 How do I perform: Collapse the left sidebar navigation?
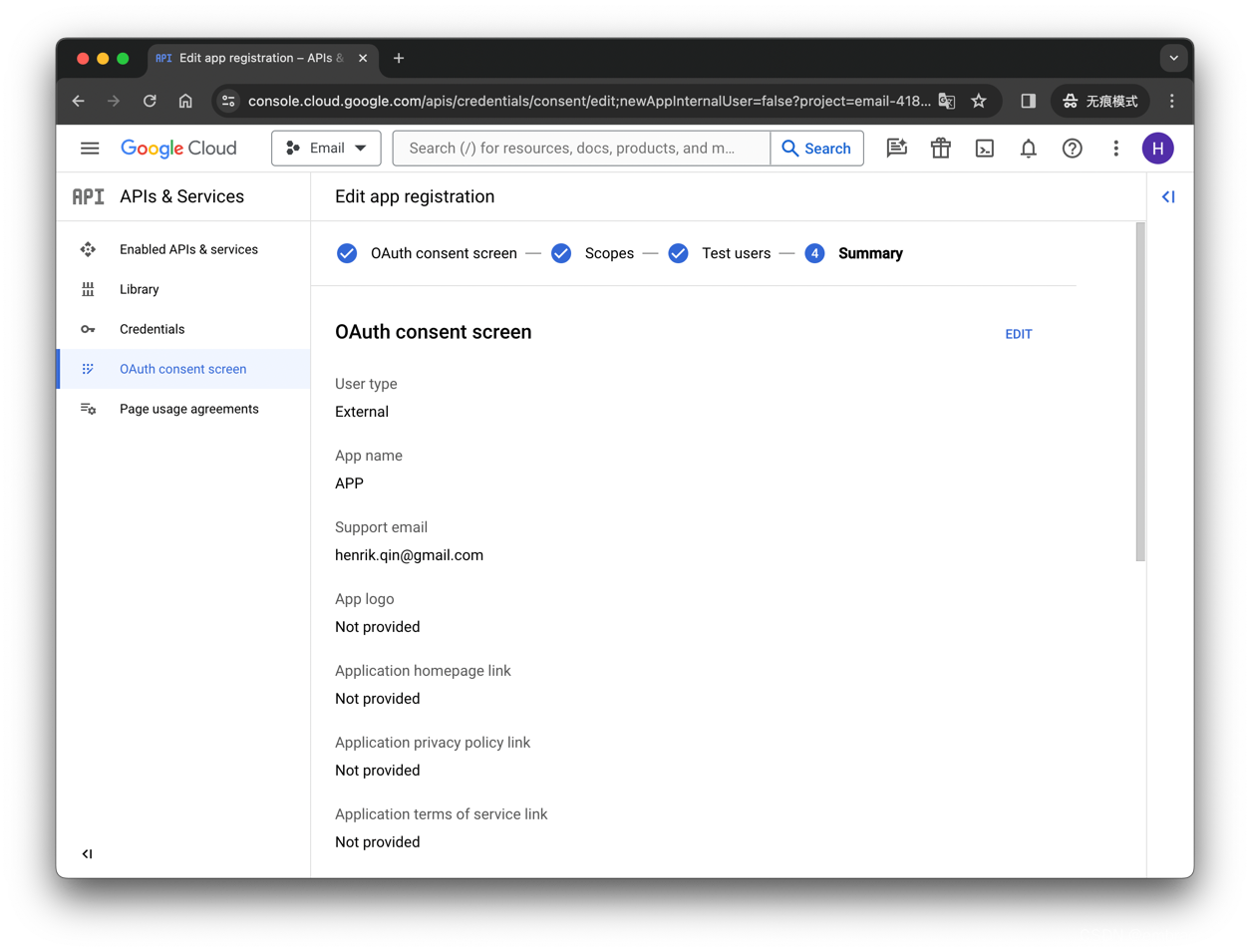(x=87, y=853)
